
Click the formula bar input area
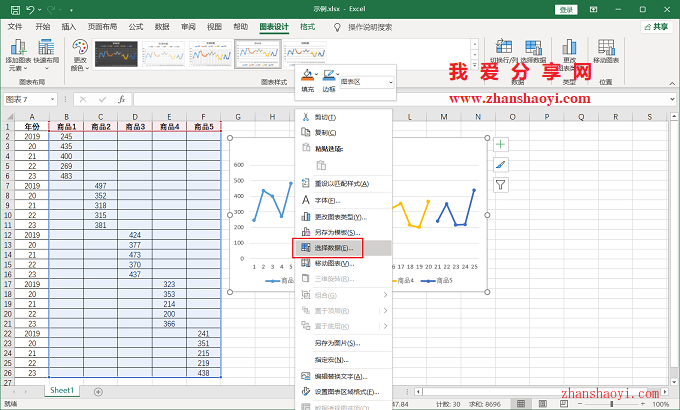pos(400,99)
